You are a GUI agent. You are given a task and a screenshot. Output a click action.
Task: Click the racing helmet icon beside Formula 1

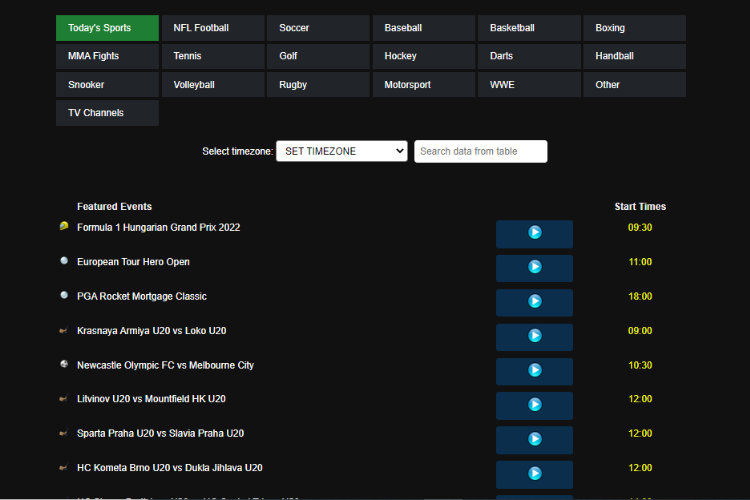click(x=64, y=226)
